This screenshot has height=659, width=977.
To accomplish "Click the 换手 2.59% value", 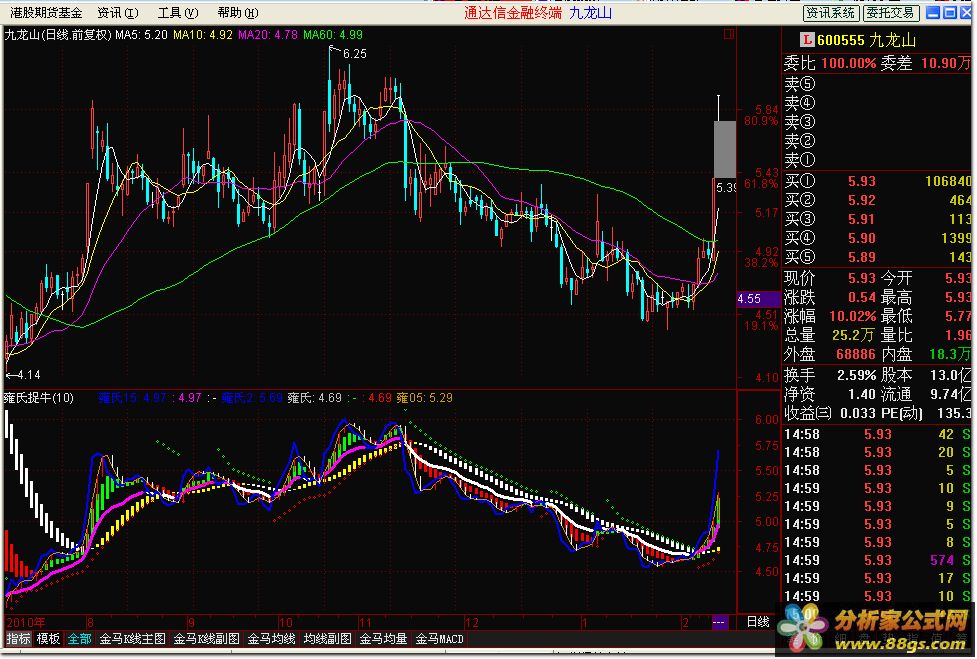I will (857, 376).
